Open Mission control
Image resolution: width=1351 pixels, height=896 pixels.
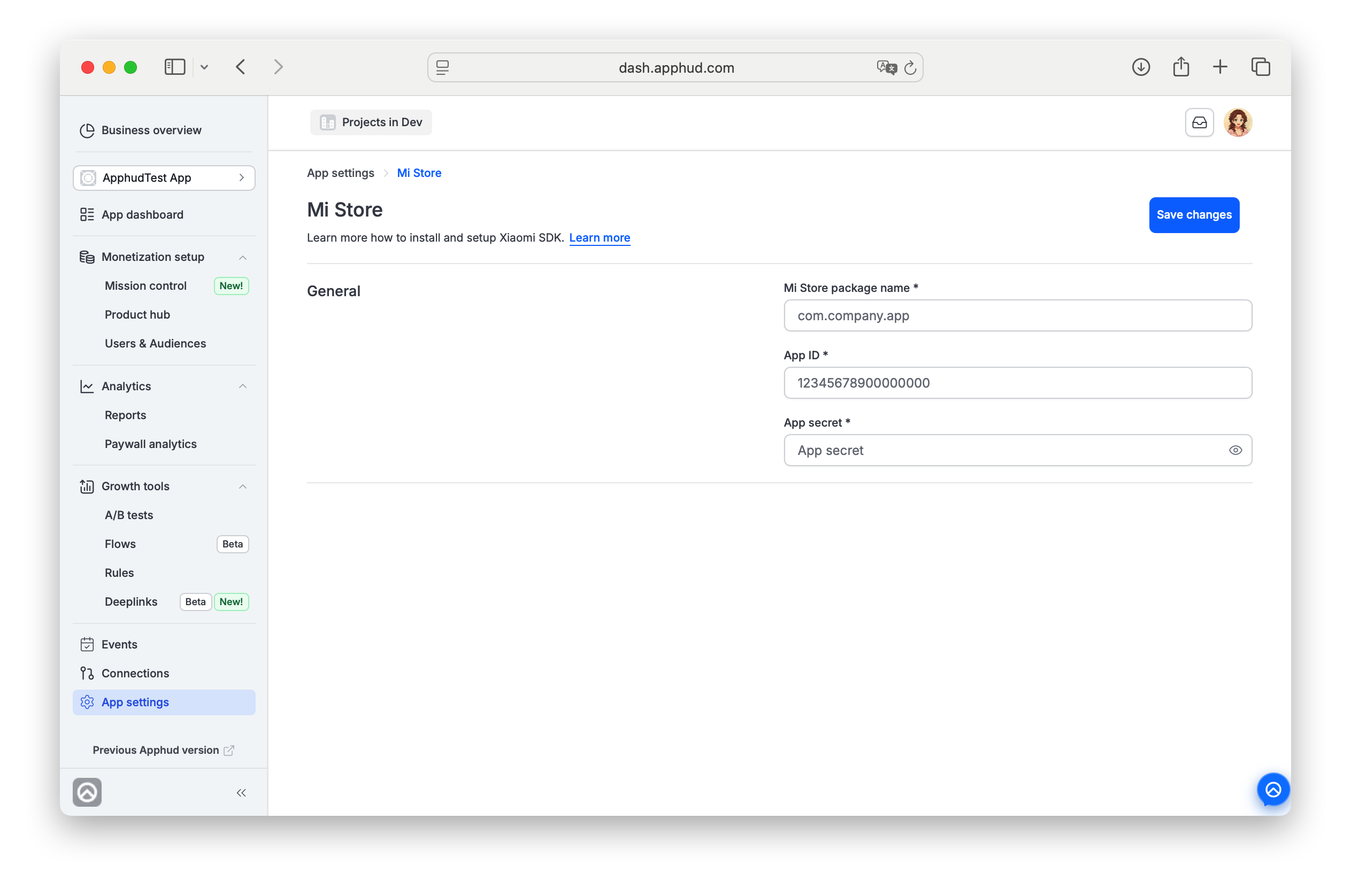(145, 285)
